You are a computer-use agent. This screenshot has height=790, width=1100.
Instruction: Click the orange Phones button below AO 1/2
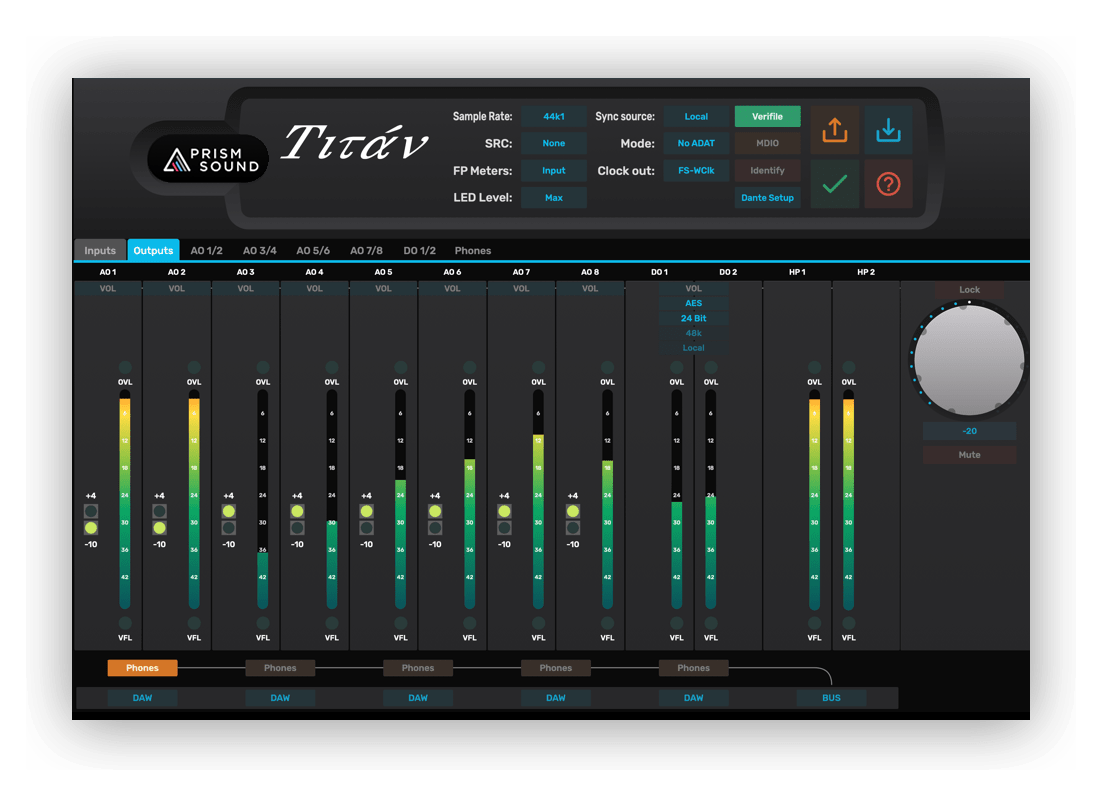[142, 668]
